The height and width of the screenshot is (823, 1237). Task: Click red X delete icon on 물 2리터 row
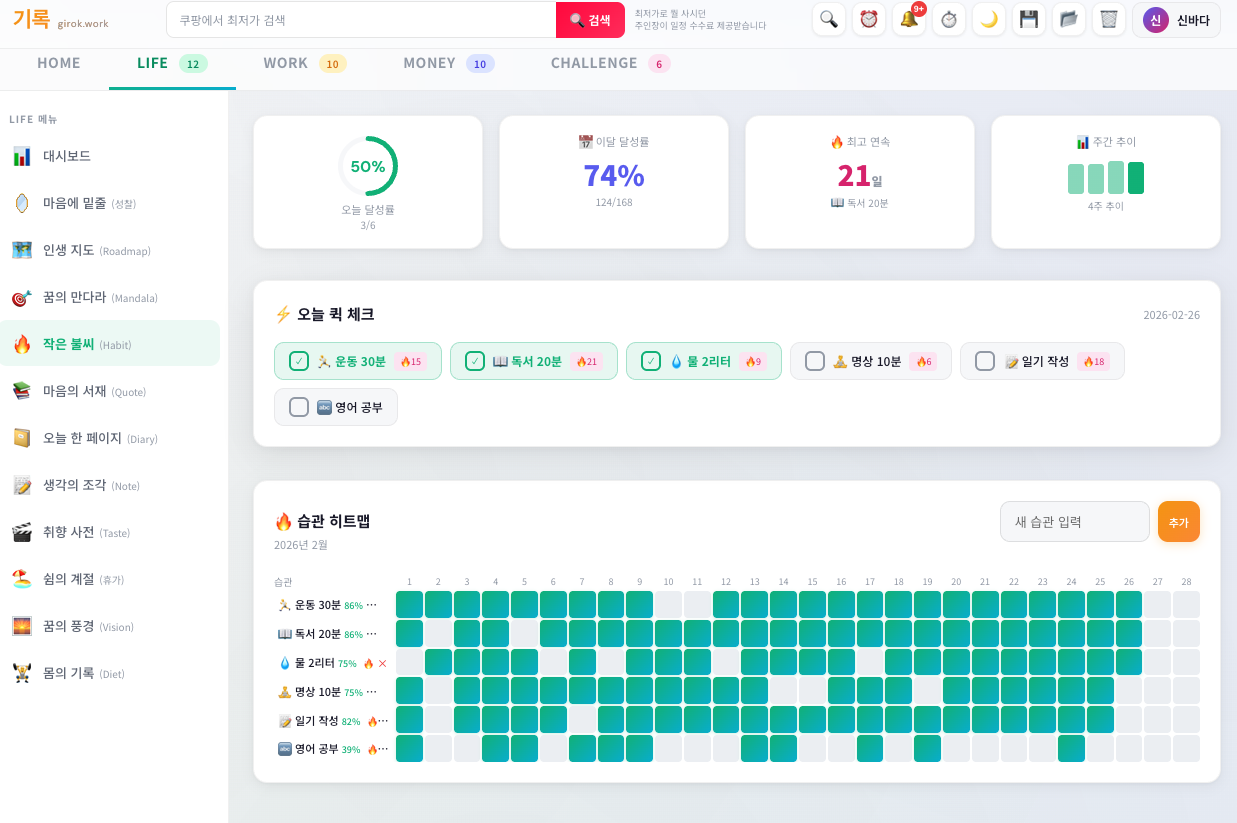coord(382,663)
